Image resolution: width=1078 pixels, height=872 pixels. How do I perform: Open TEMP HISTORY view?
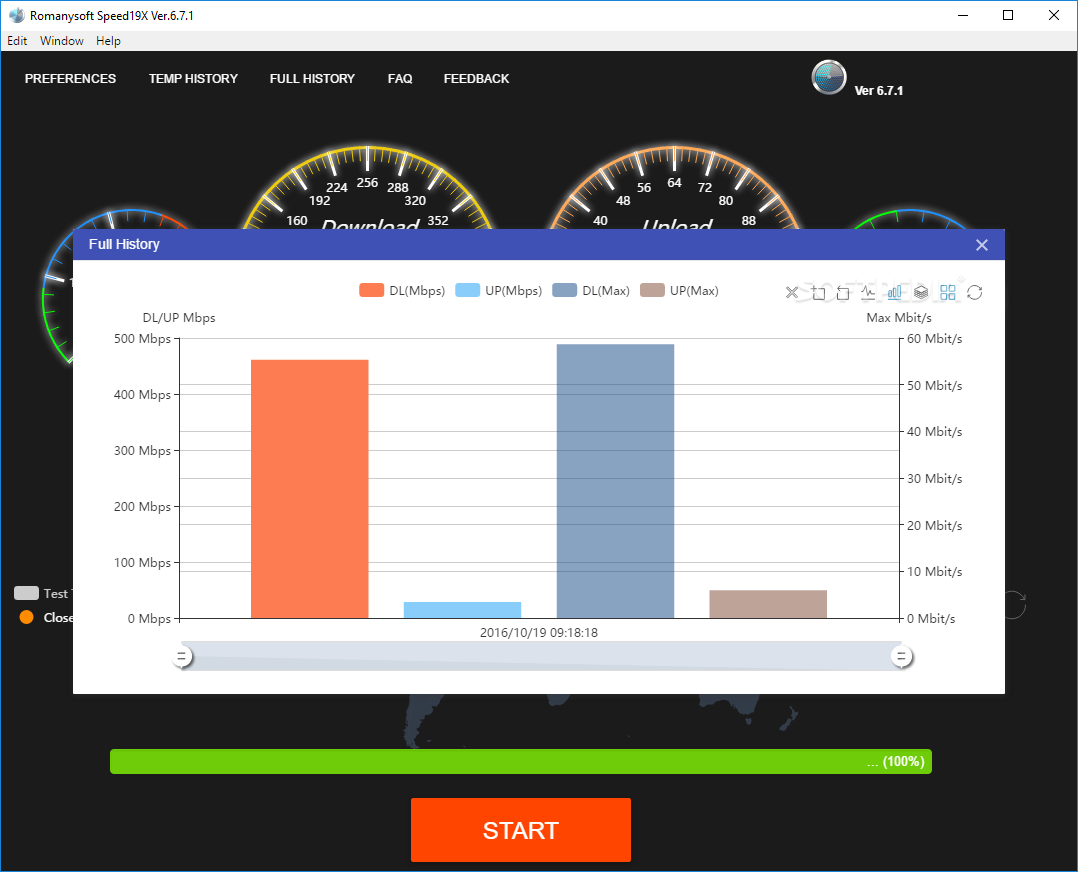coord(193,78)
